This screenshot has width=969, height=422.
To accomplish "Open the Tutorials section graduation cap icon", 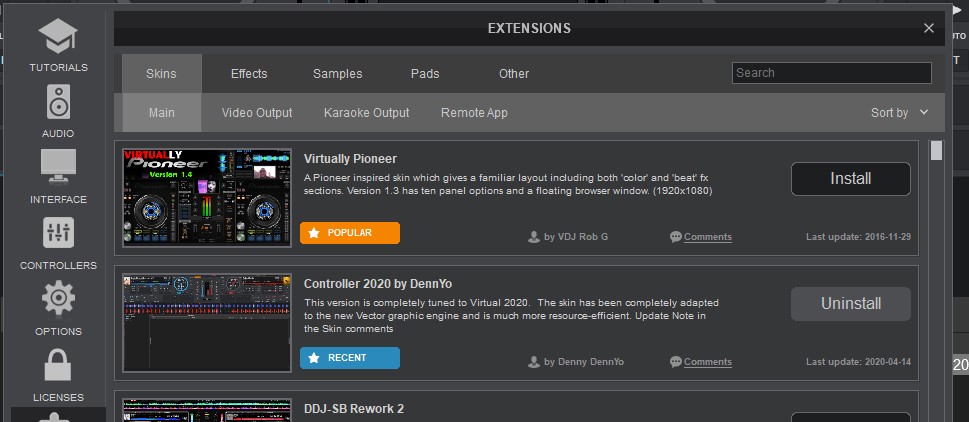I will [58, 36].
